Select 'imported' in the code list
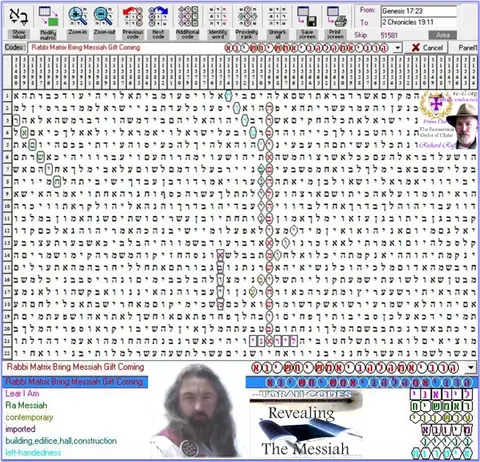This screenshot has width=480, height=462. (20, 429)
